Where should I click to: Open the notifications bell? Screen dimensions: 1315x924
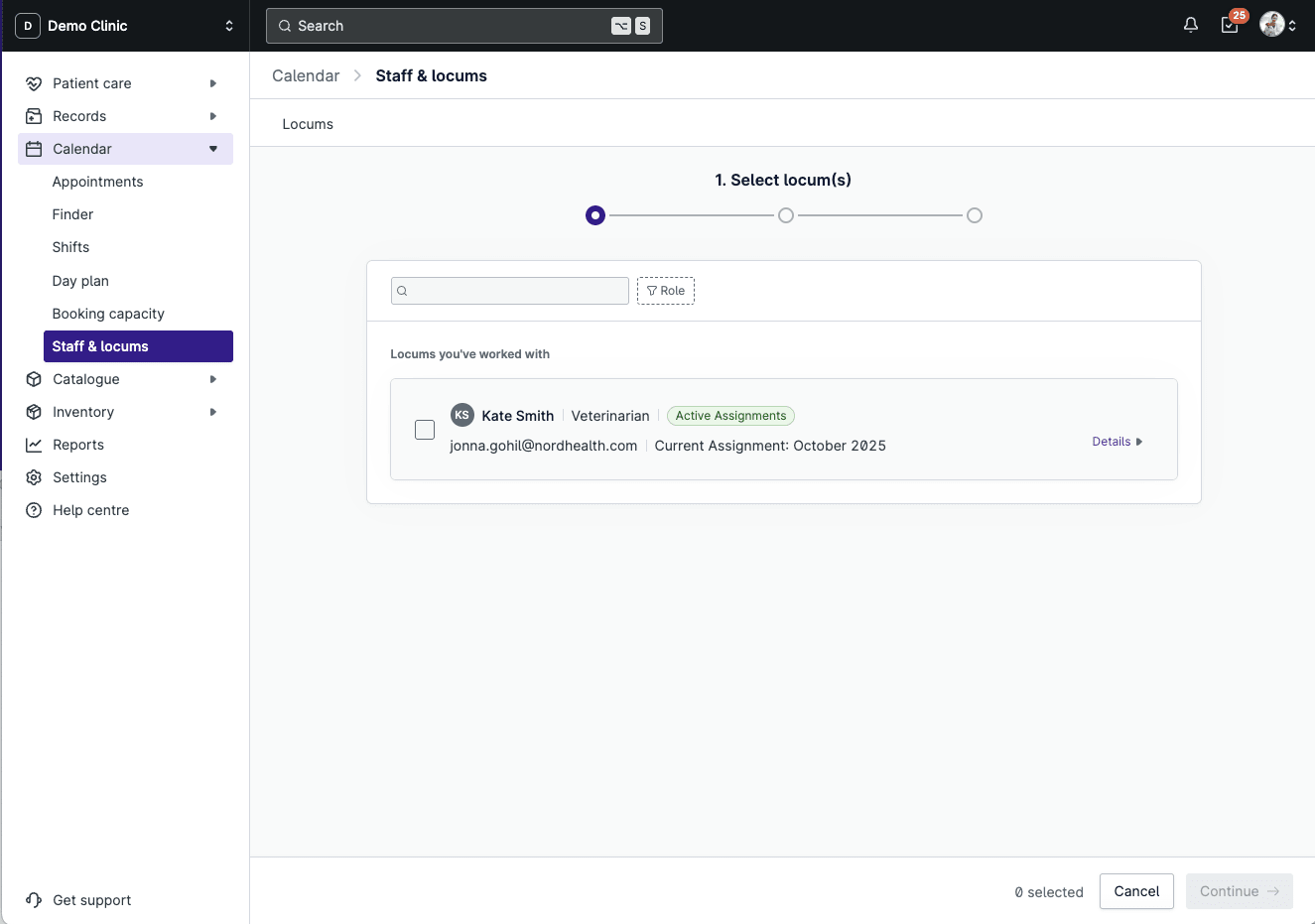(x=1190, y=25)
